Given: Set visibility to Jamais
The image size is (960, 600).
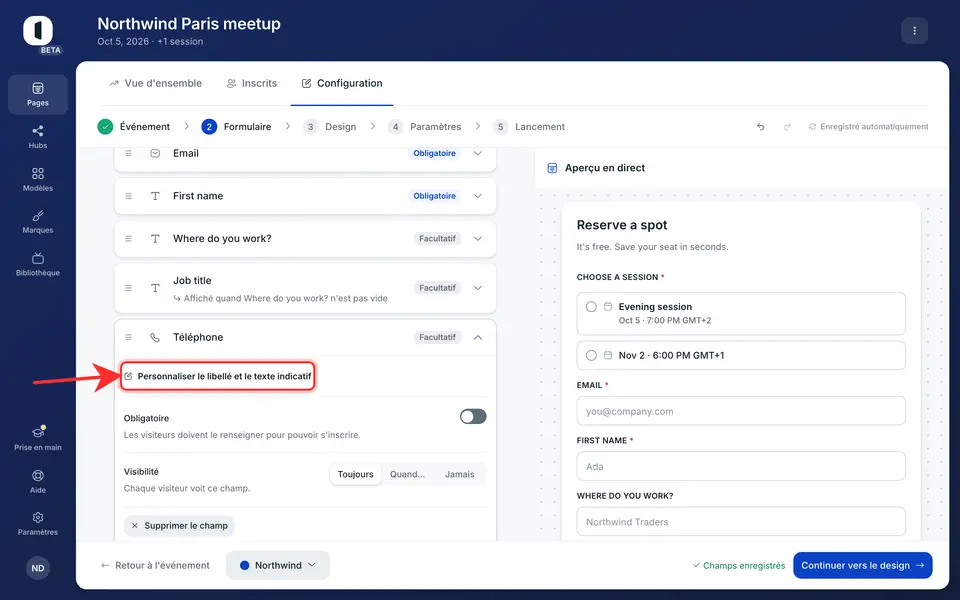Looking at the screenshot, I should pyautogui.click(x=459, y=474).
